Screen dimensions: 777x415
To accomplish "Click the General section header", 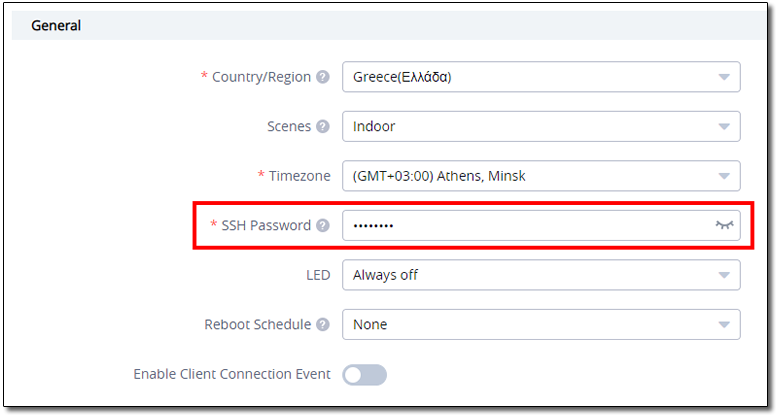I will 56,25.
